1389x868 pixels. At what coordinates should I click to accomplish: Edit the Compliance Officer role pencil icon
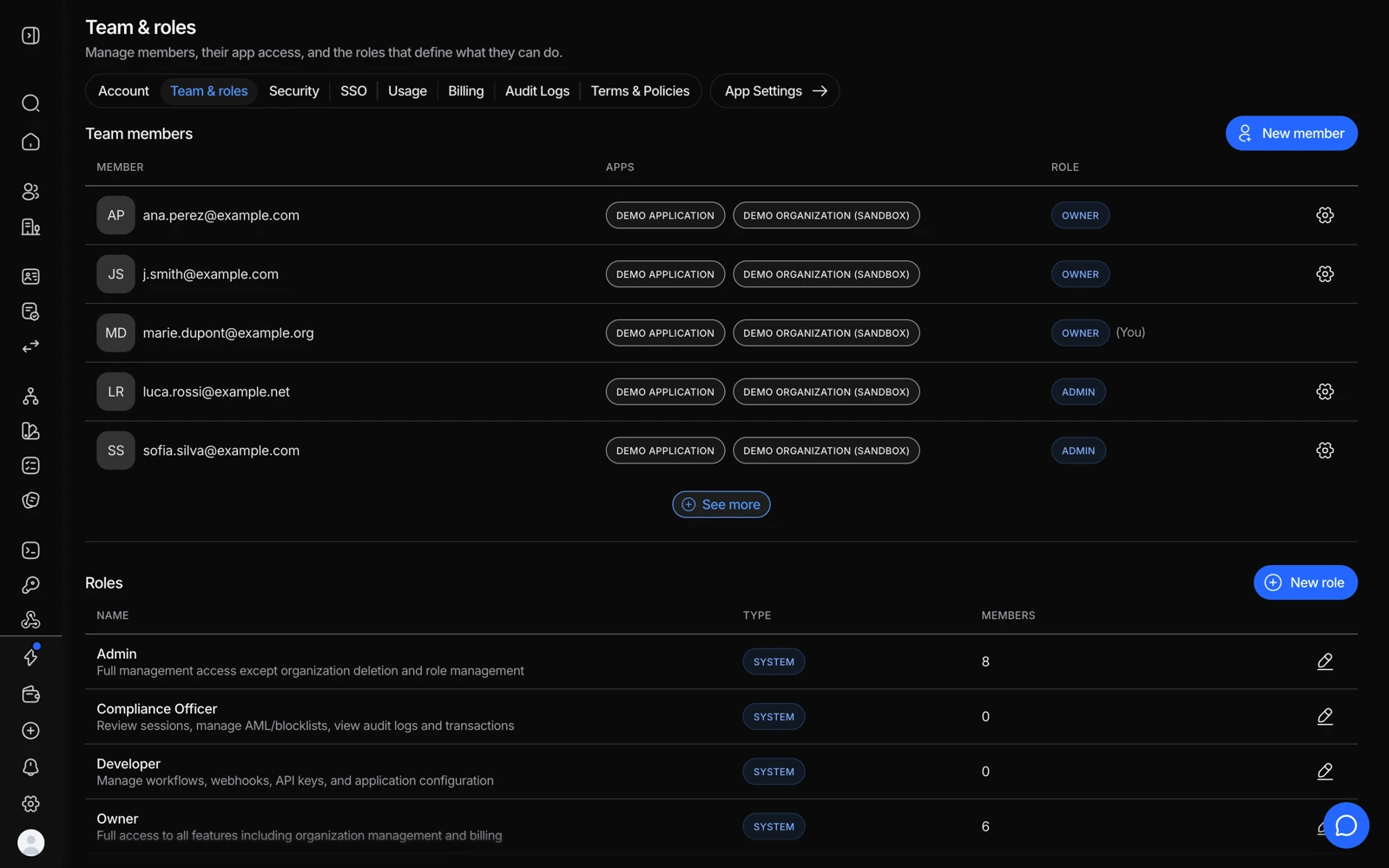1325,716
